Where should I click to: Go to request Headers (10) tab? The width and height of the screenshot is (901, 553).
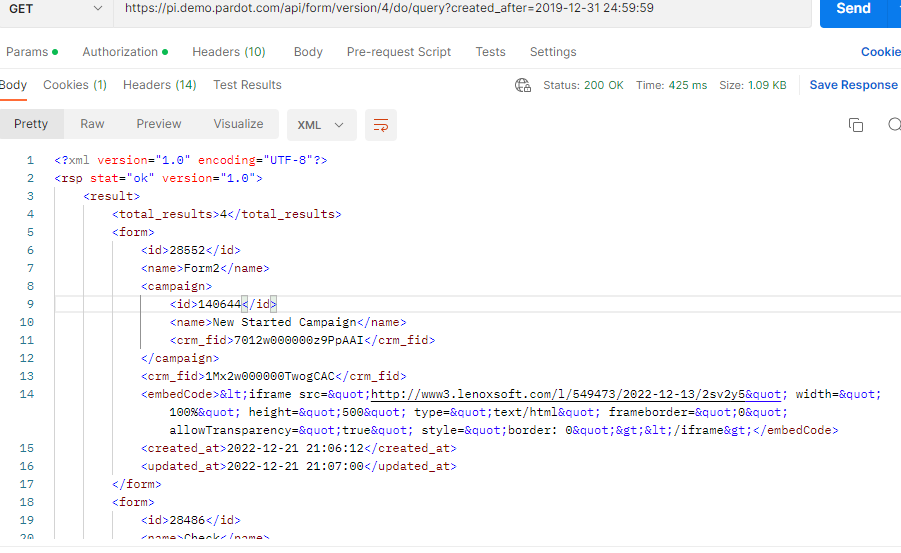click(x=228, y=52)
